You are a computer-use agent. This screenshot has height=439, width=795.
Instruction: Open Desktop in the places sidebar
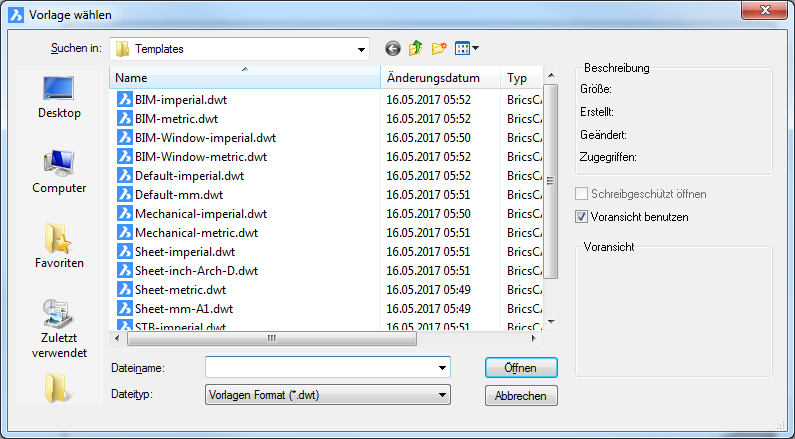tap(59, 95)
